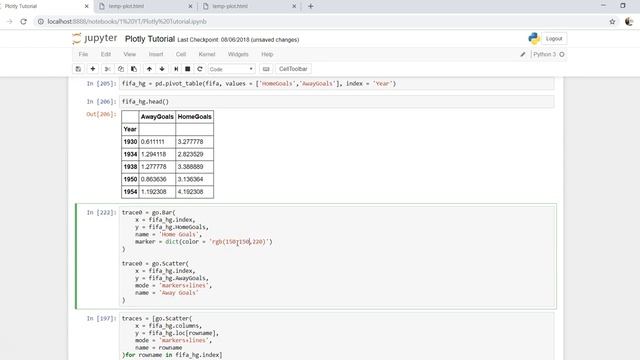Click the traces list code cell
The height and width of the screenshot is (360, 640).
337,337
